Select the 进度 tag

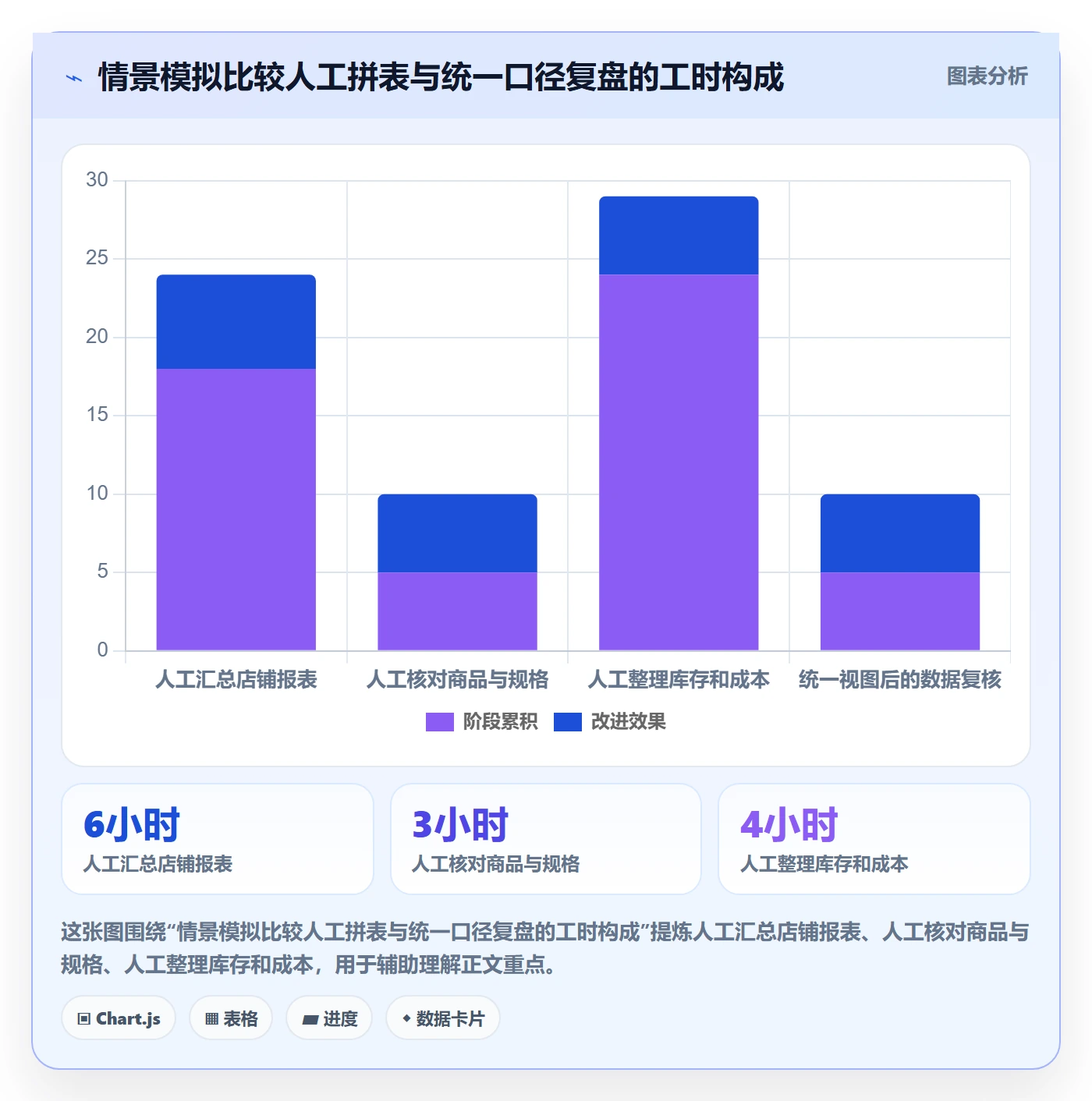[329, 1018]
